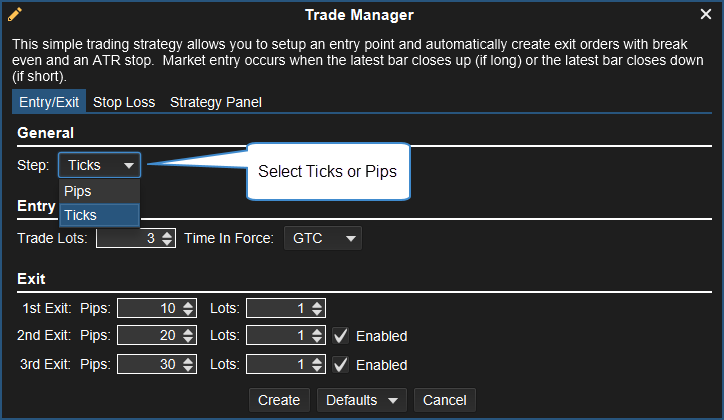
Task: Click the 2nd Exit Pips stepper arrows
Action: (187, 336)
